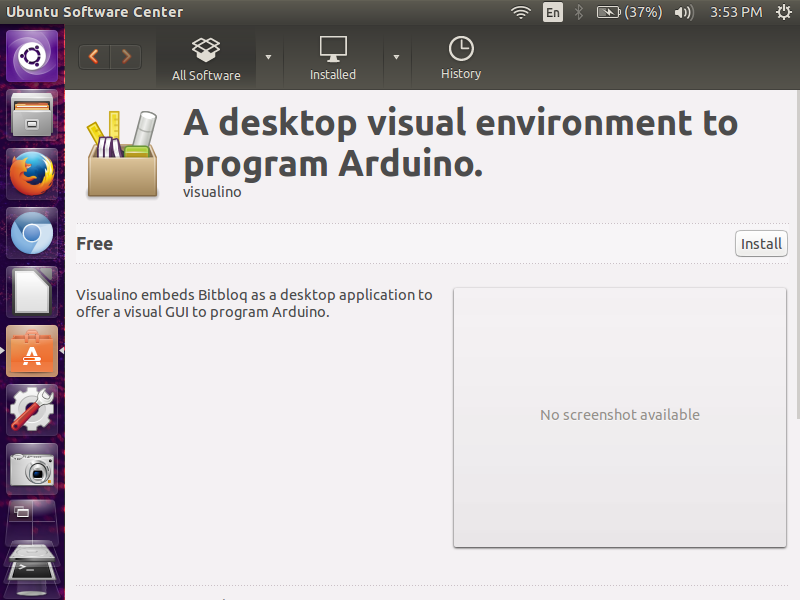This screenshot has width=800, height=600.
Task: Show Installed software section
Action: pos(333,59)
